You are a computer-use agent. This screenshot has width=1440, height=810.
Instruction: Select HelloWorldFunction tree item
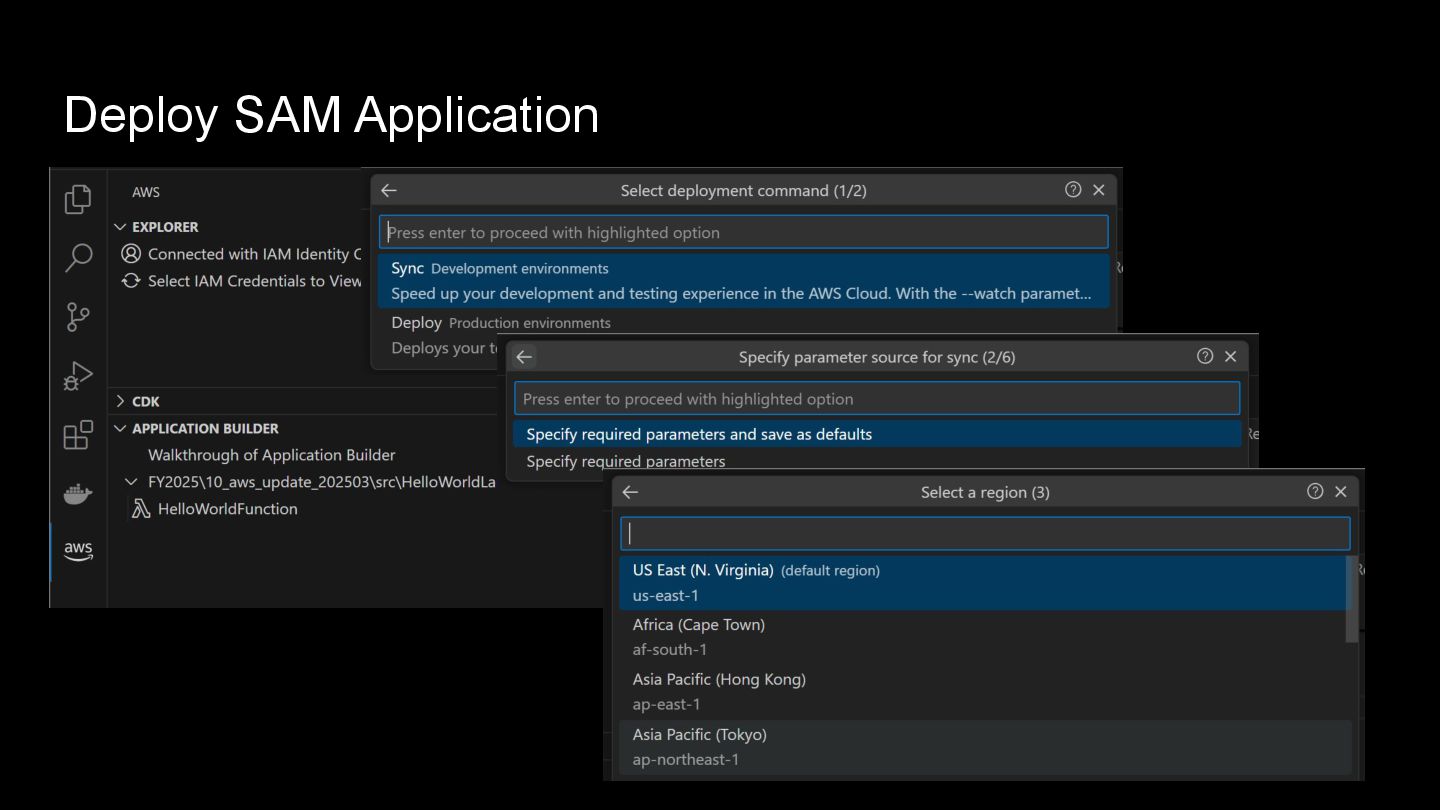227,509
